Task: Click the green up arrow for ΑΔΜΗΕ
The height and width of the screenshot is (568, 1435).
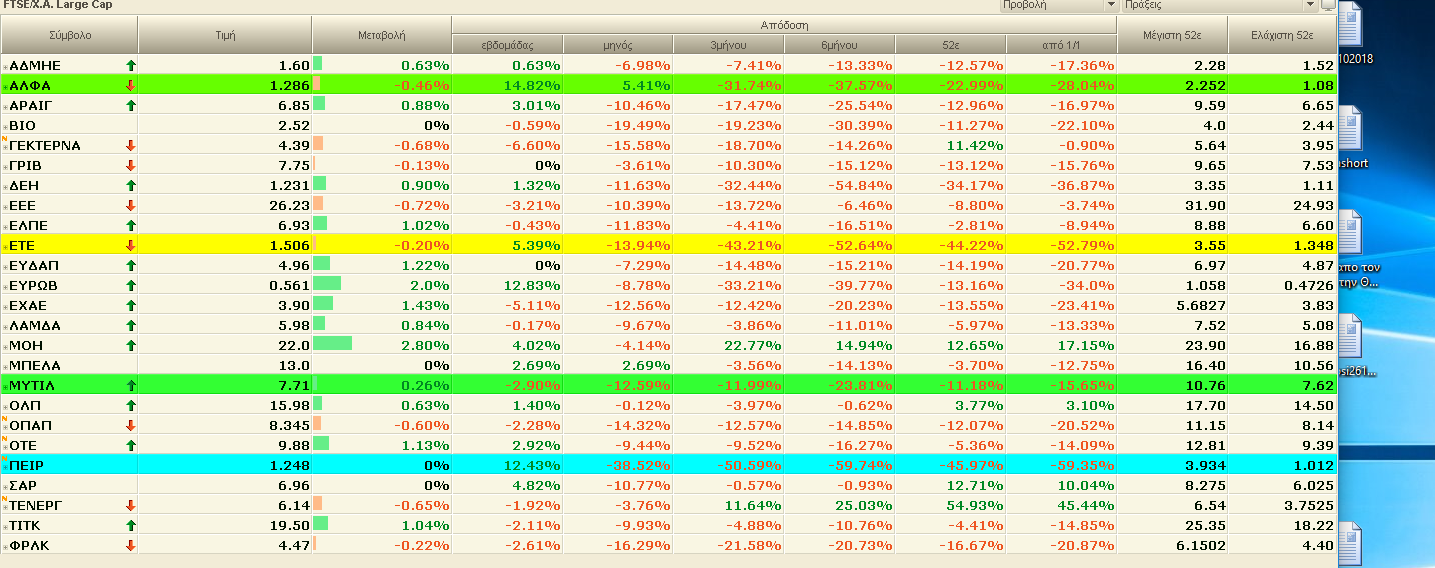Action: coord(130,65)
